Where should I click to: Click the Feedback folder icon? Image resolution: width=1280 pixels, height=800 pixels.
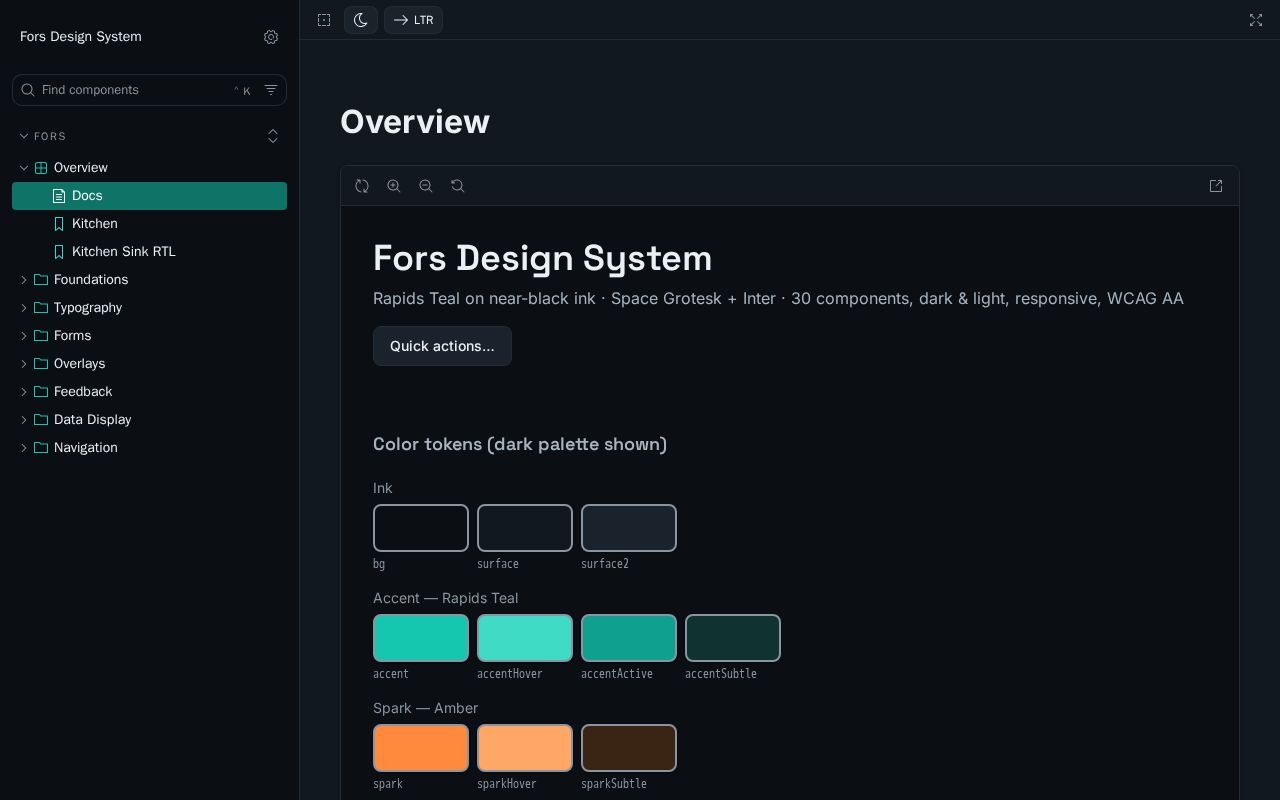41,392
